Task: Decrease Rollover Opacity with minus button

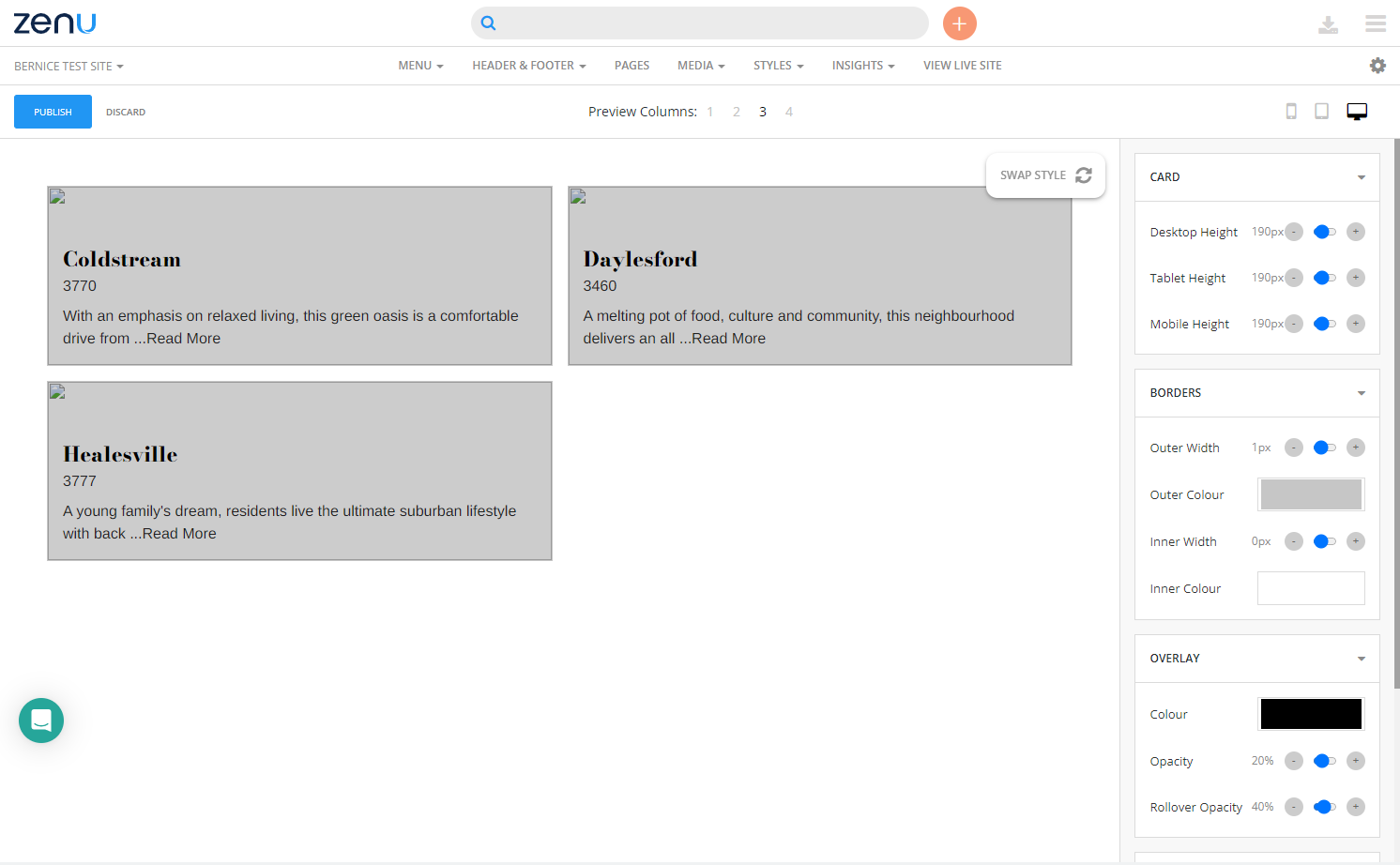Action: (x=1294, y=807)
